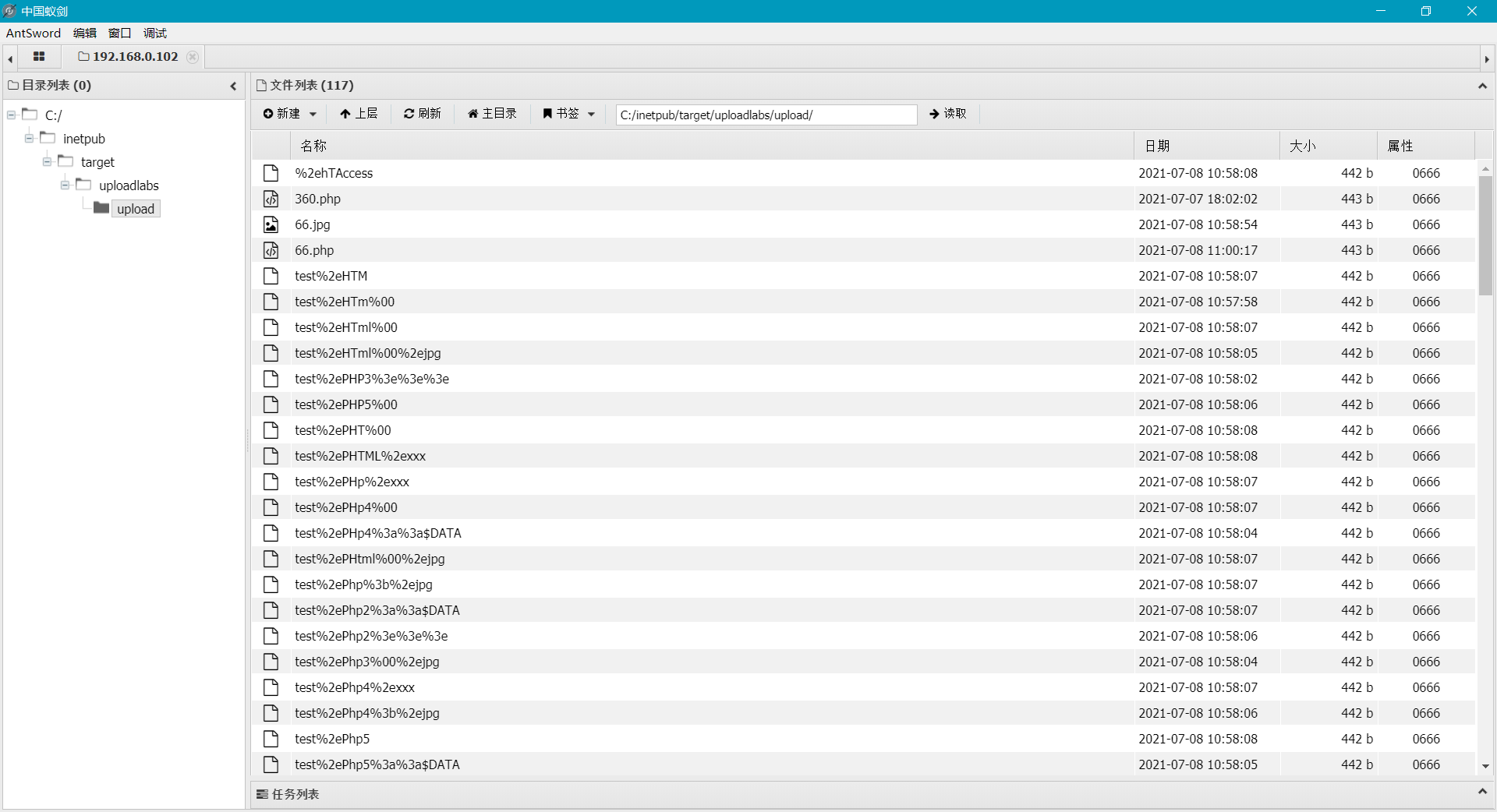1497x812 pixels.
Task: Refresh the upload file list
Action: (x=422, y=114)
